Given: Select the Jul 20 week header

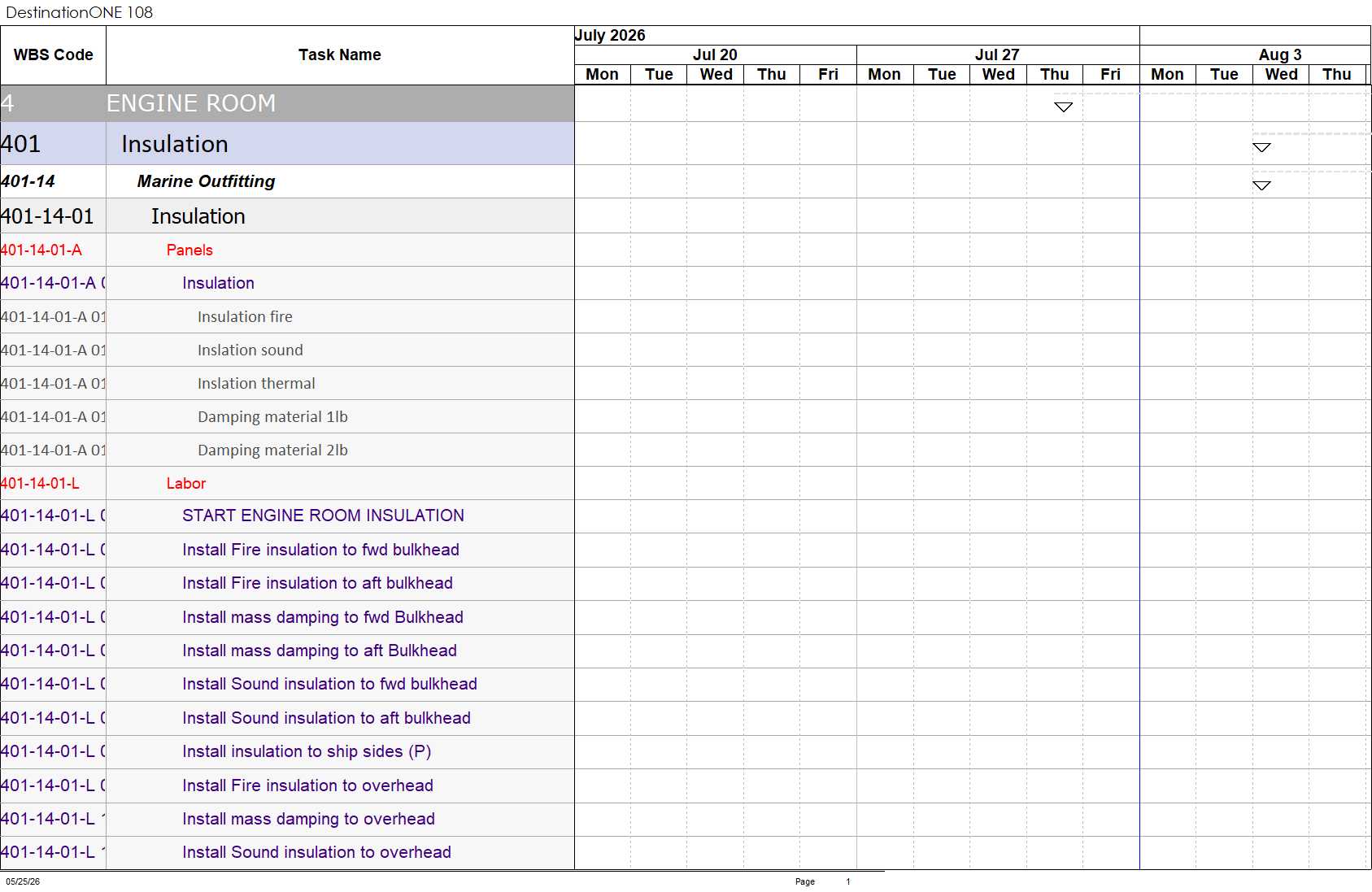Looking at the screenshot, I should pyautogui.click(x=715, y=54).
